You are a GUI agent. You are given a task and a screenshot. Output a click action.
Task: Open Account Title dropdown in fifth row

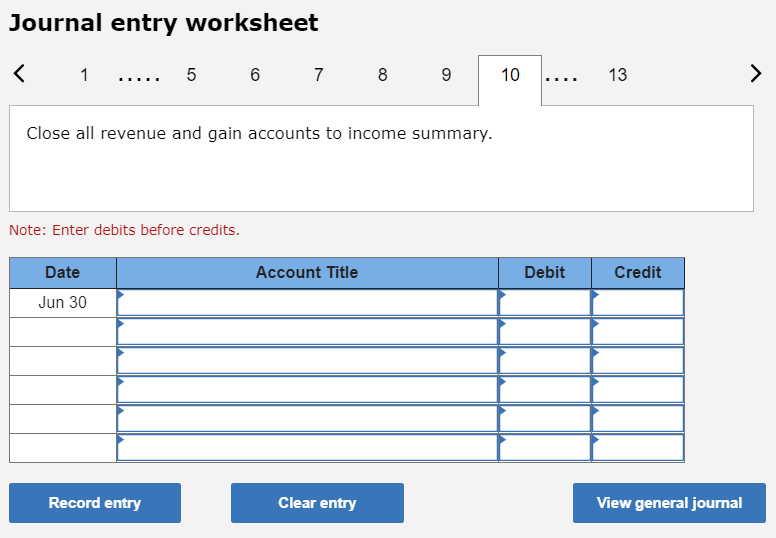(307, 419)
